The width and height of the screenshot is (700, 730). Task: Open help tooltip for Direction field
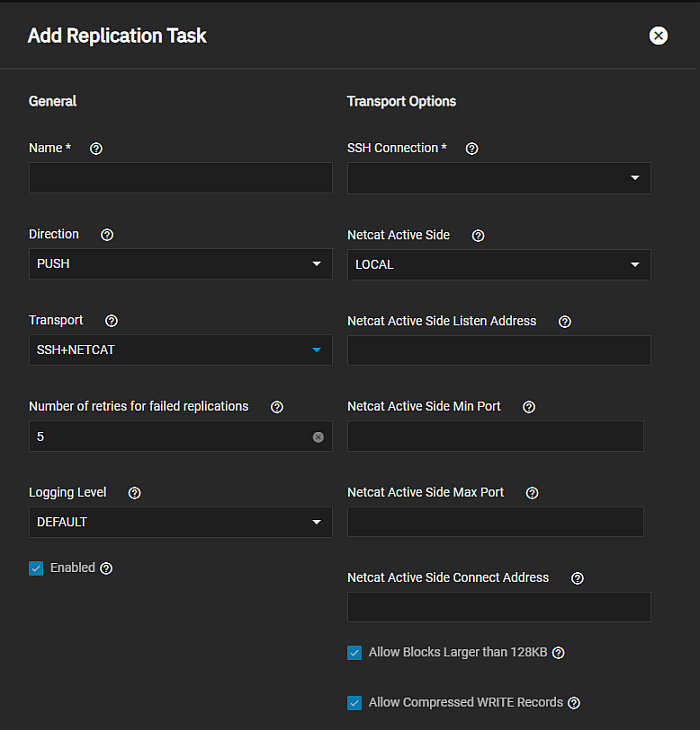[x=107, y=235]
